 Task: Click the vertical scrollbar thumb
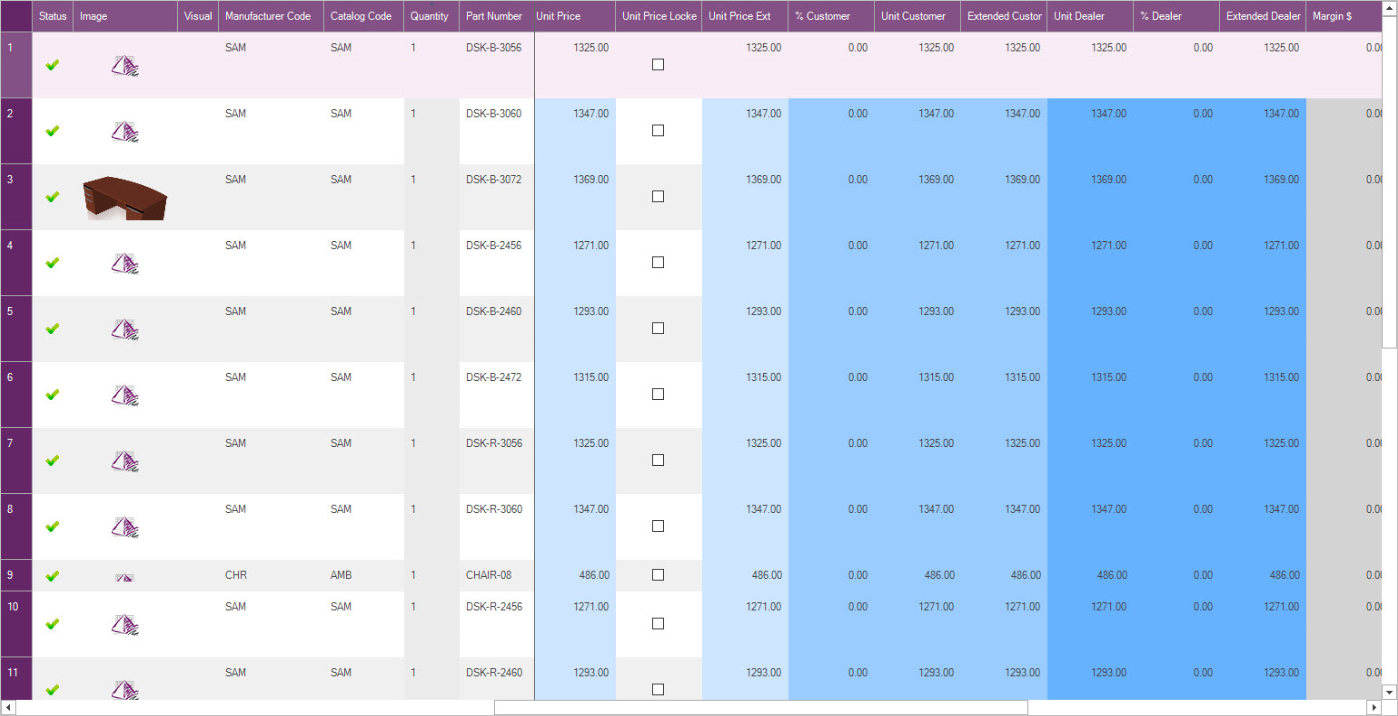pyautogui.click(x=1389, y=182)
